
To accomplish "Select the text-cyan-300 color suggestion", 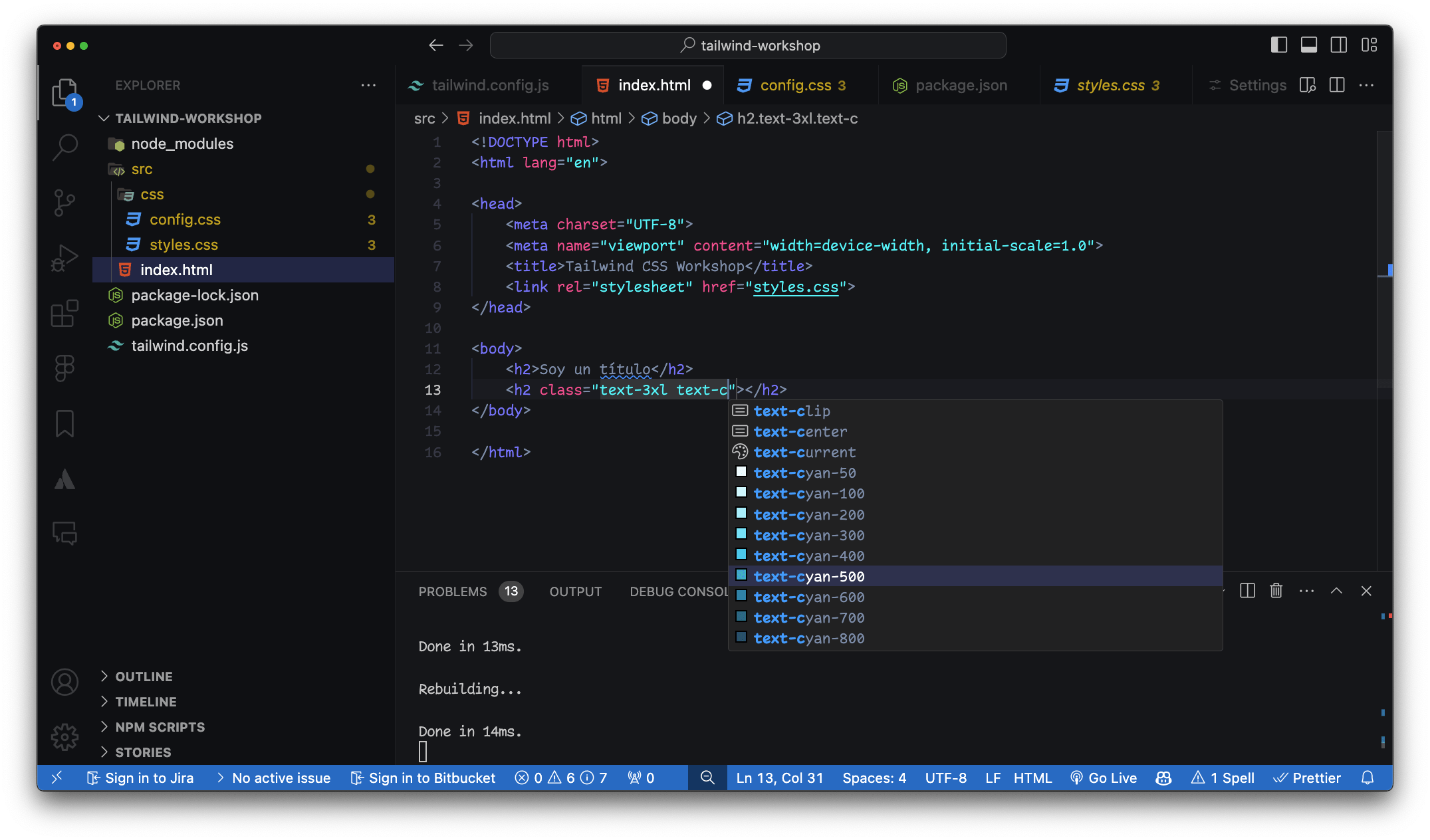I will (808, 536).
